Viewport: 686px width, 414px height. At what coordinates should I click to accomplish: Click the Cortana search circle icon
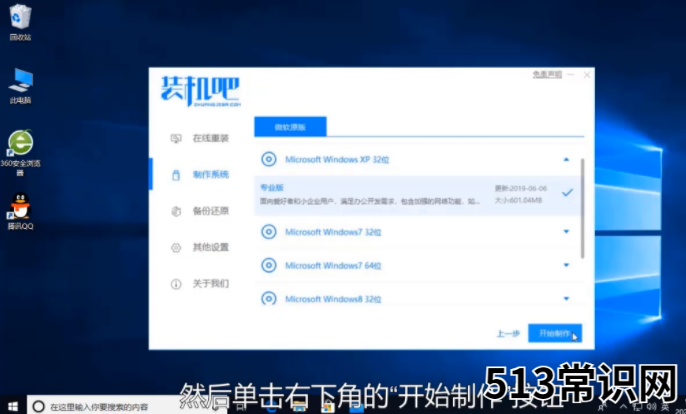pos(38,406)
